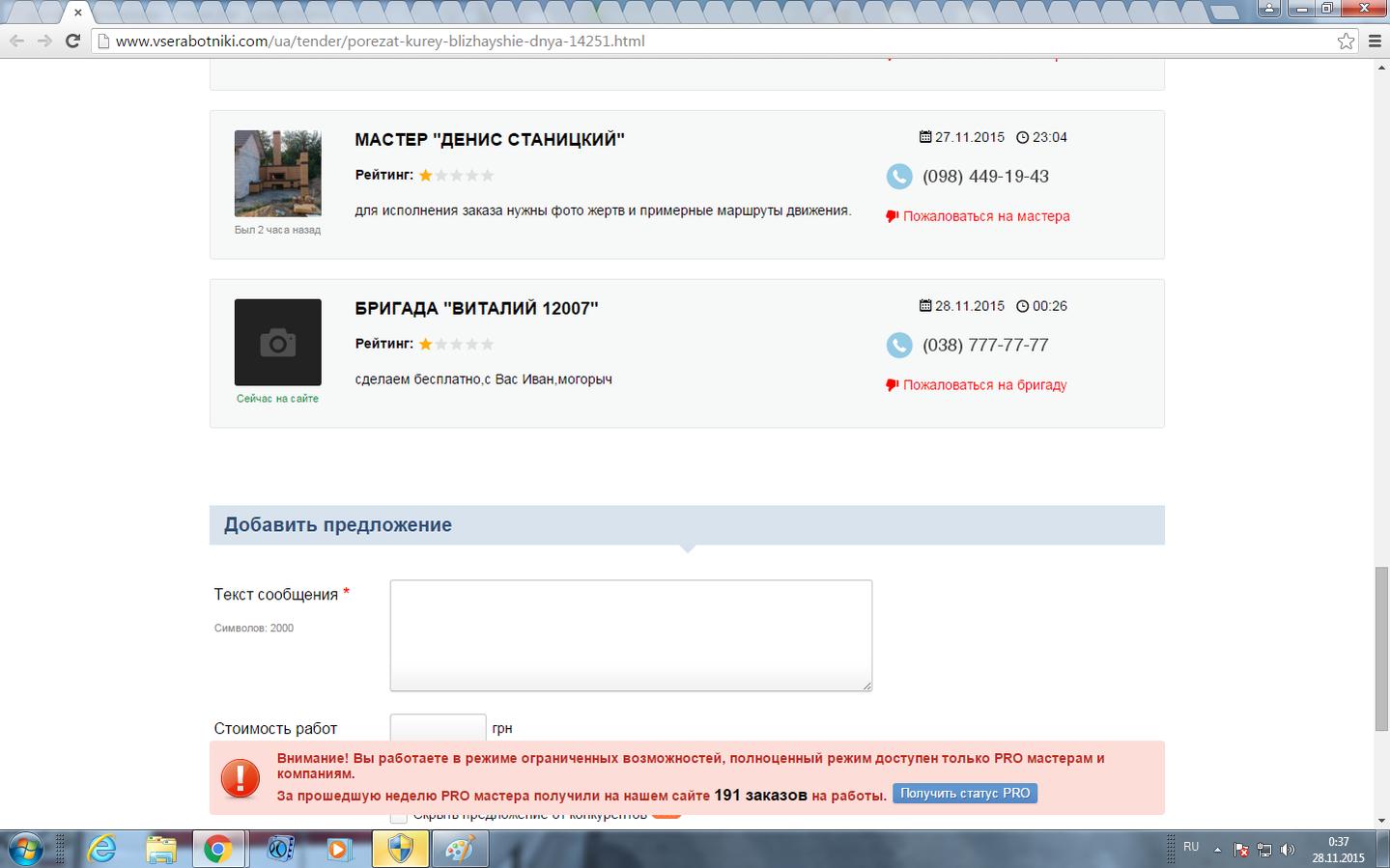Open Internet Explorer from the taskbar
The width and height of the screenshot is (1390, 868).
point(101,850)
